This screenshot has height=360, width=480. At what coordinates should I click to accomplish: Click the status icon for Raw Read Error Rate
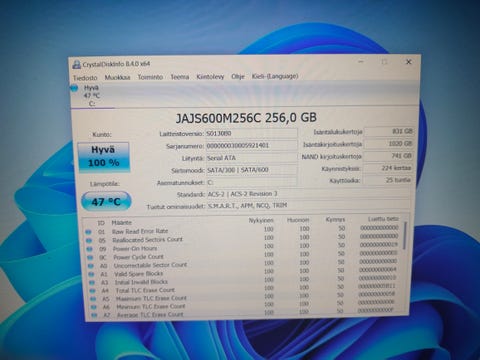88,232
